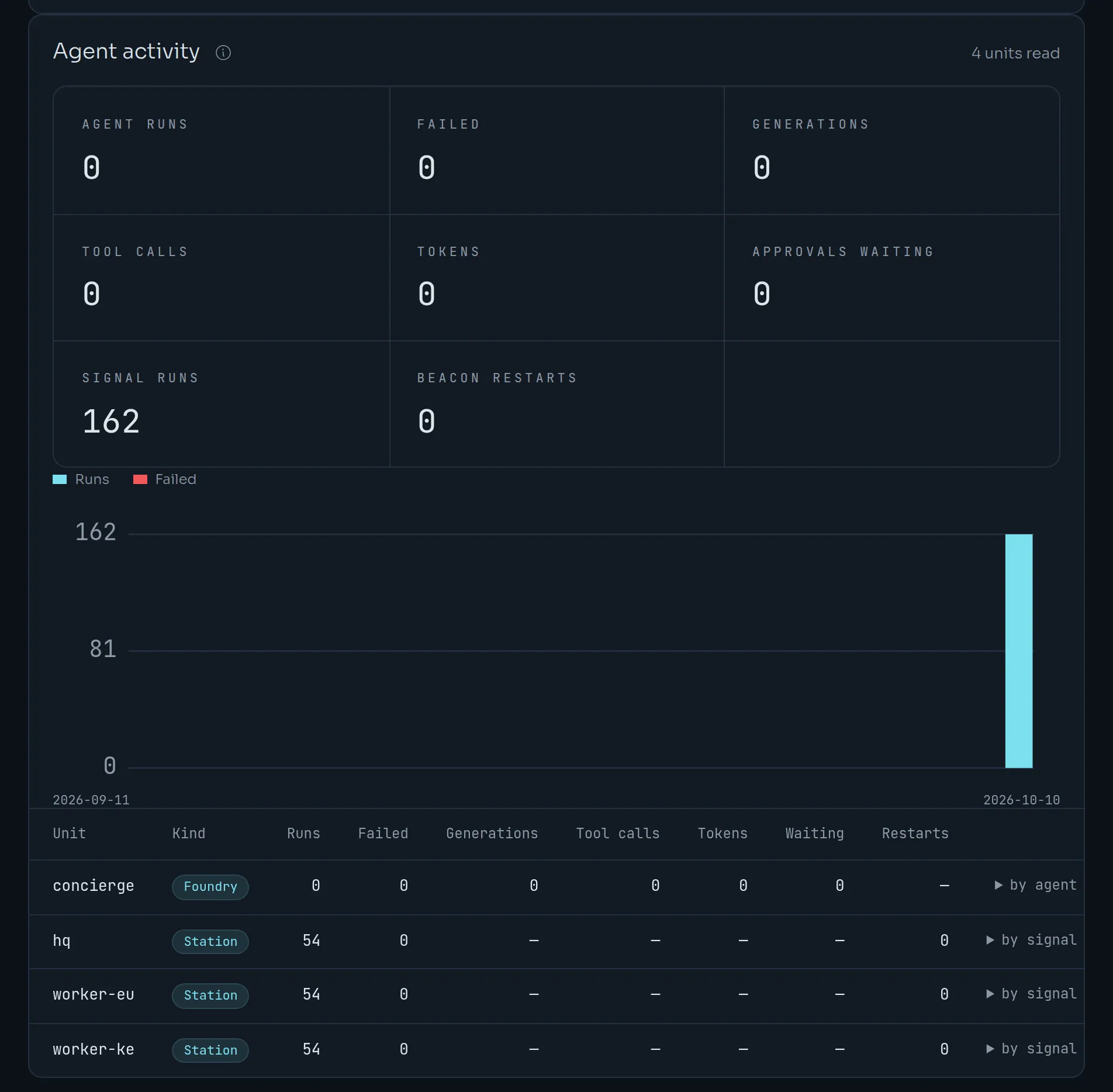
Task: Click the Station badge on worker-ke row
Action: click(x=210, y=1050)
